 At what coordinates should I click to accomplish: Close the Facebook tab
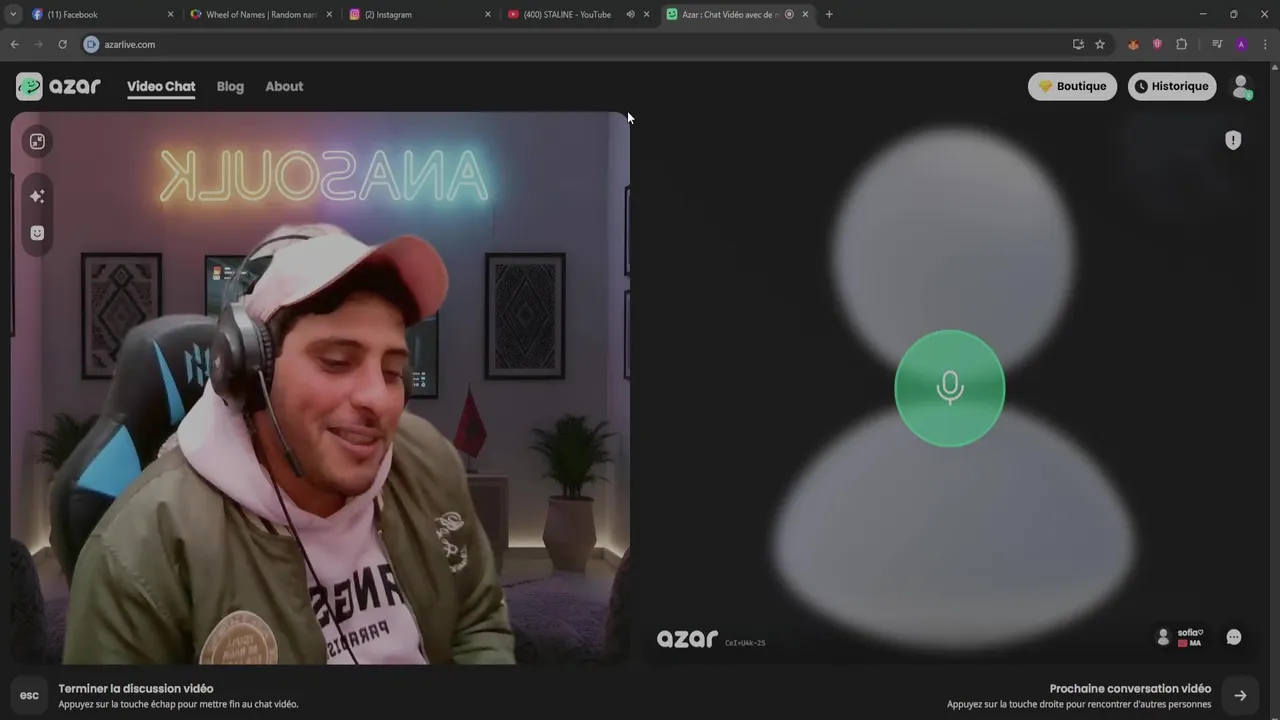170,15
